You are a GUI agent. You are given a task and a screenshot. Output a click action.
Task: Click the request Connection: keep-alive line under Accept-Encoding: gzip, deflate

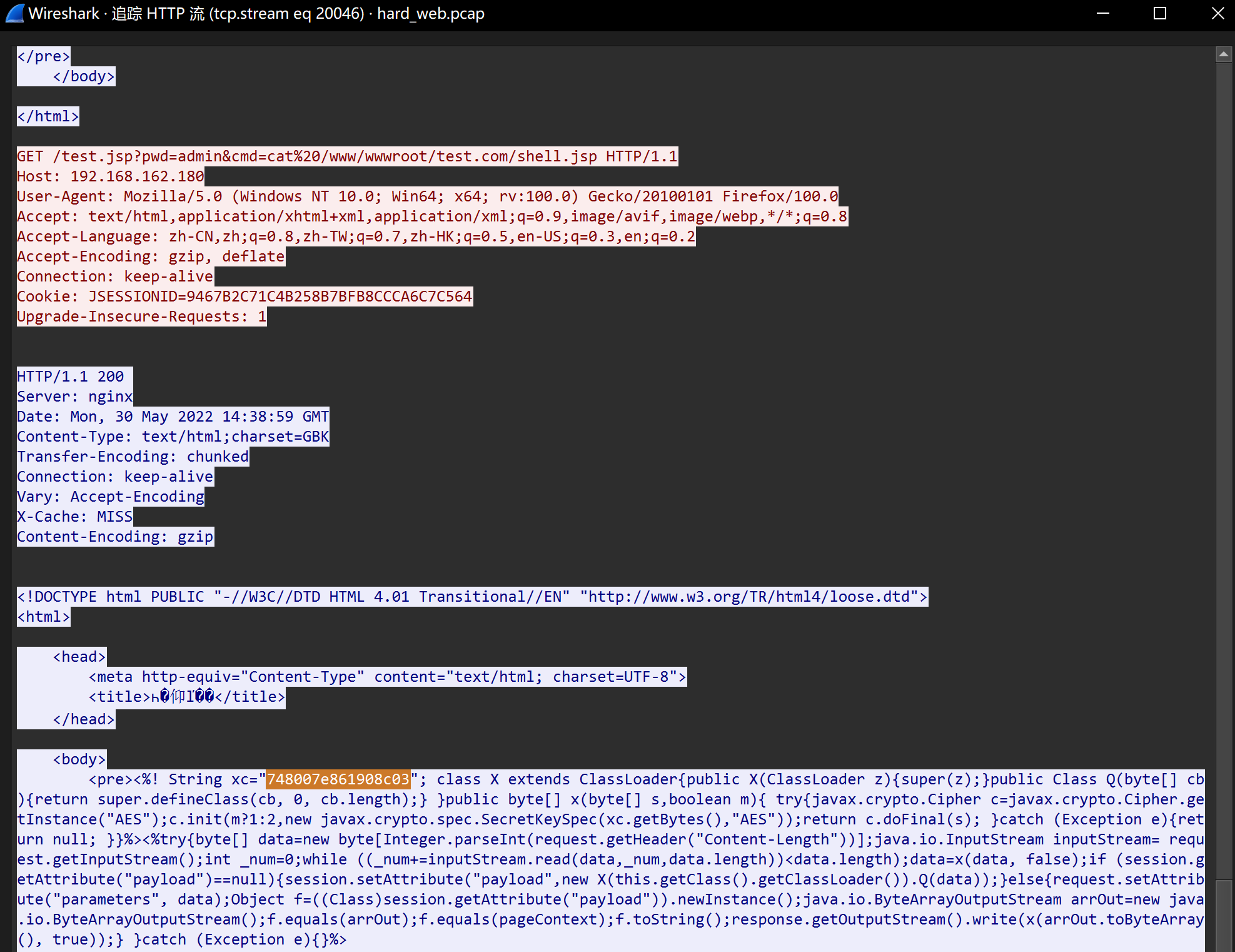point(115,276)
